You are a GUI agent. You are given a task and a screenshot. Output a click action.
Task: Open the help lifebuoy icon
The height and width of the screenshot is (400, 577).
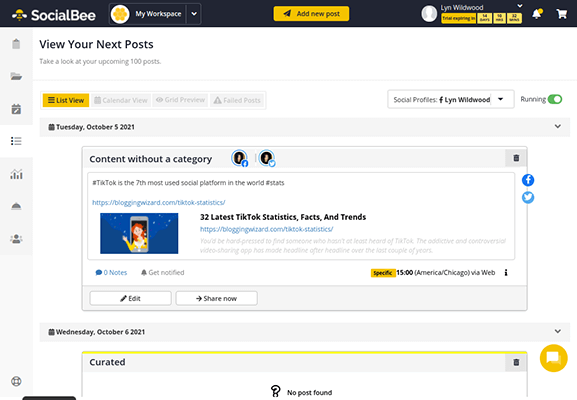(16, 381)
